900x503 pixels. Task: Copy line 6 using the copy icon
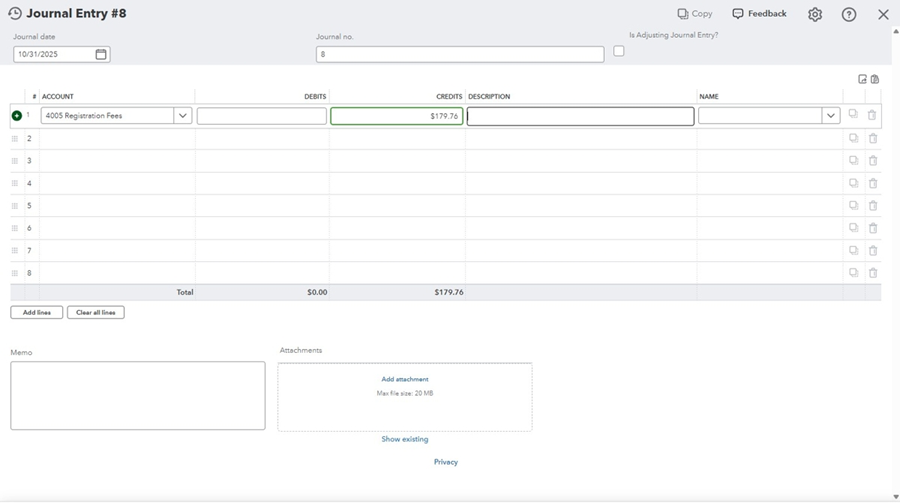[853, 228]
